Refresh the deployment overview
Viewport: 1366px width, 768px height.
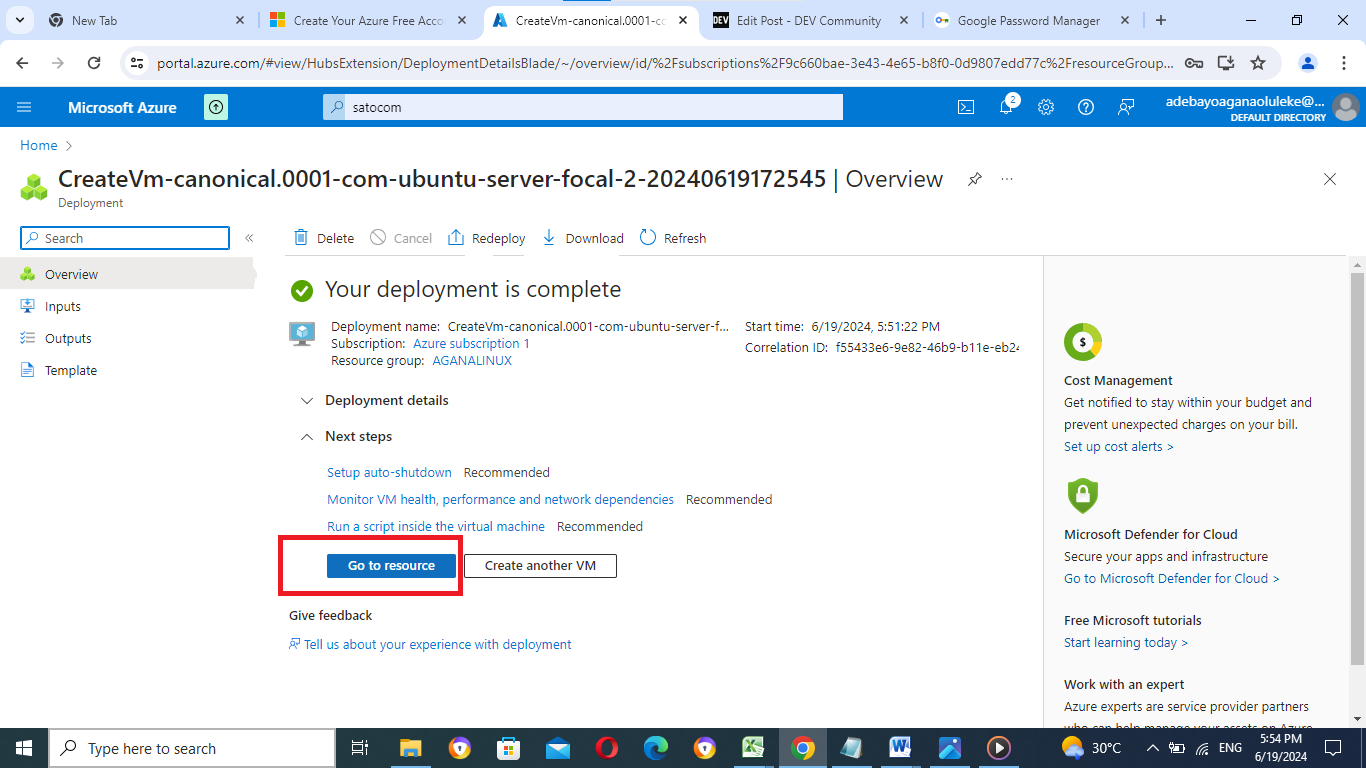point(673,238)
